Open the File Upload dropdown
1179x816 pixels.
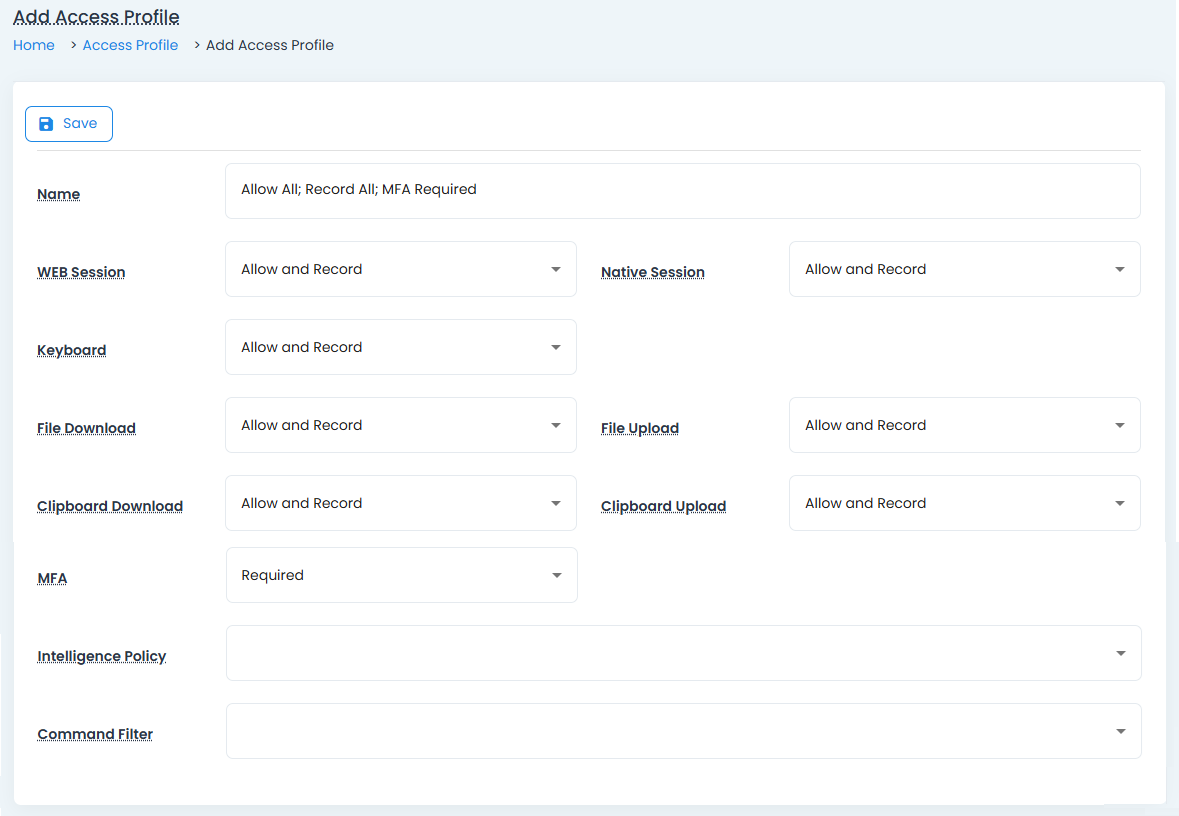pos(964,425)
